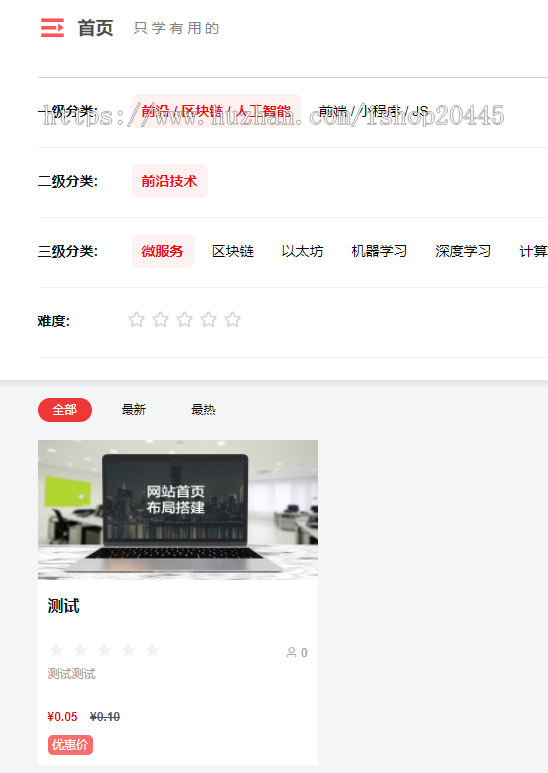Set difficulty to three stars
The image size is (548, 773).
(184, 319)
